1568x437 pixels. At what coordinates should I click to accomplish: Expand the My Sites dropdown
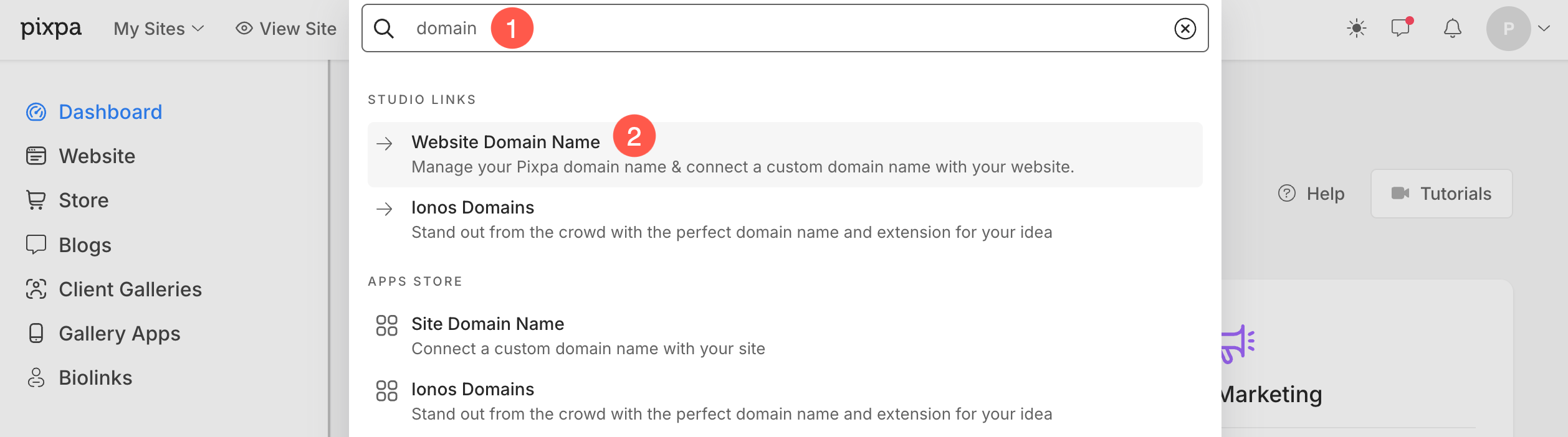coord(158,29)
